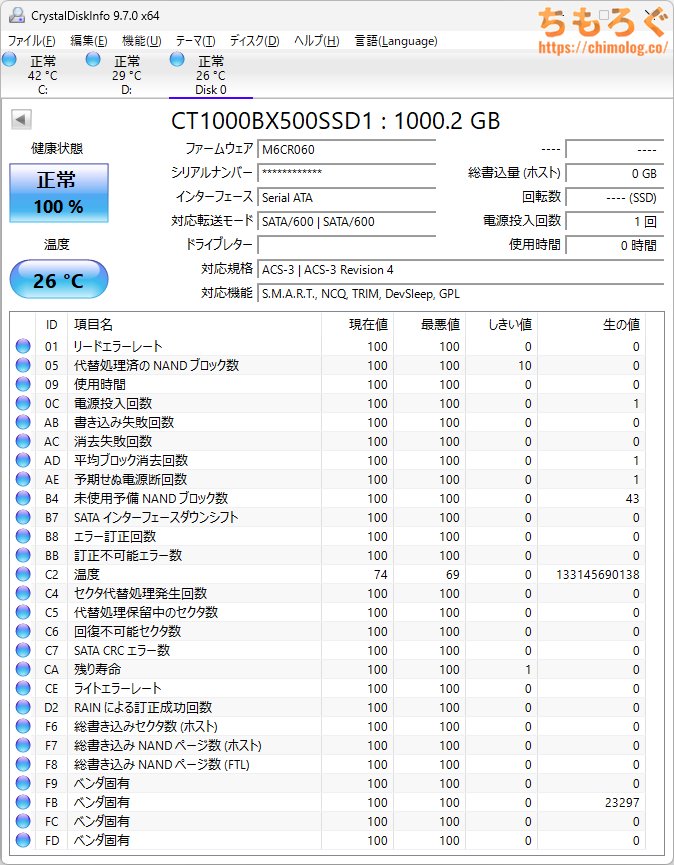The image size is (674, 865).
Task: Click the status orb for row 05 代替処理済の NAND ブロック数
Action: [x=23, y=365]
